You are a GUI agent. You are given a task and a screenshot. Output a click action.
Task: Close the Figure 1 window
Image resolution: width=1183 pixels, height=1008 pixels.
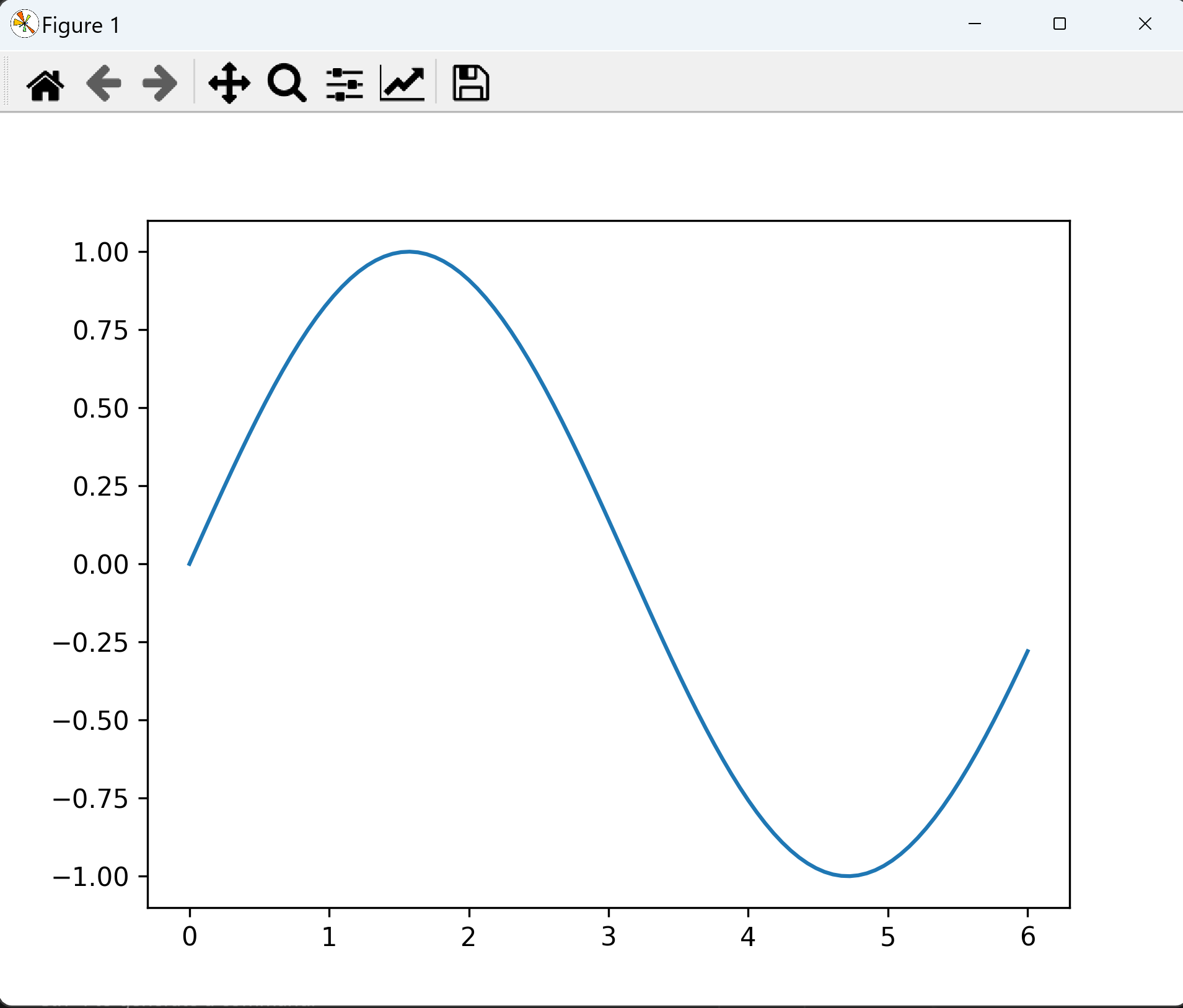[1145, 24]
